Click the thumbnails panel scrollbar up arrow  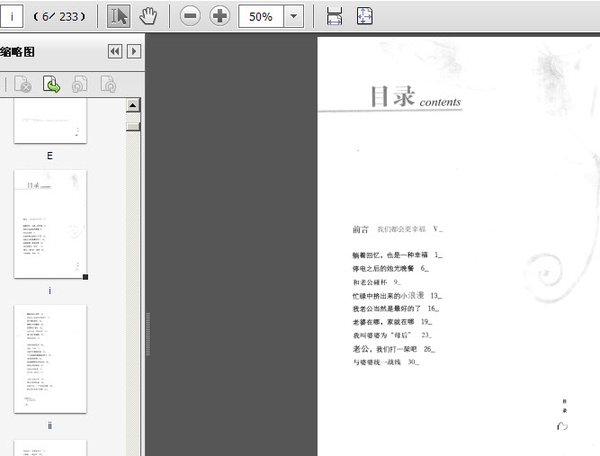tap(133, 105)
